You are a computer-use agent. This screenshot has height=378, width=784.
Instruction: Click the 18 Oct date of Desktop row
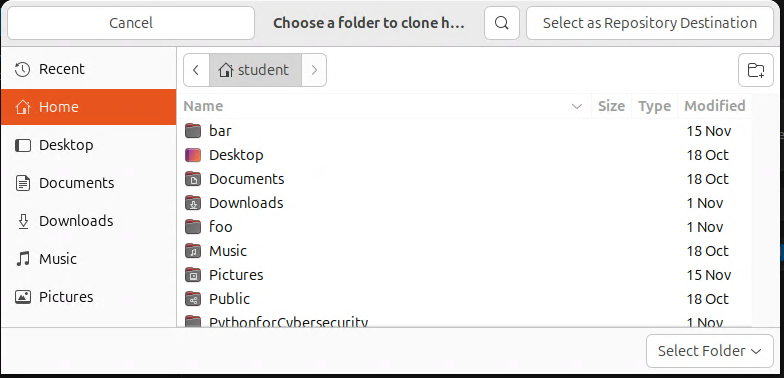[x=708, y=155]
